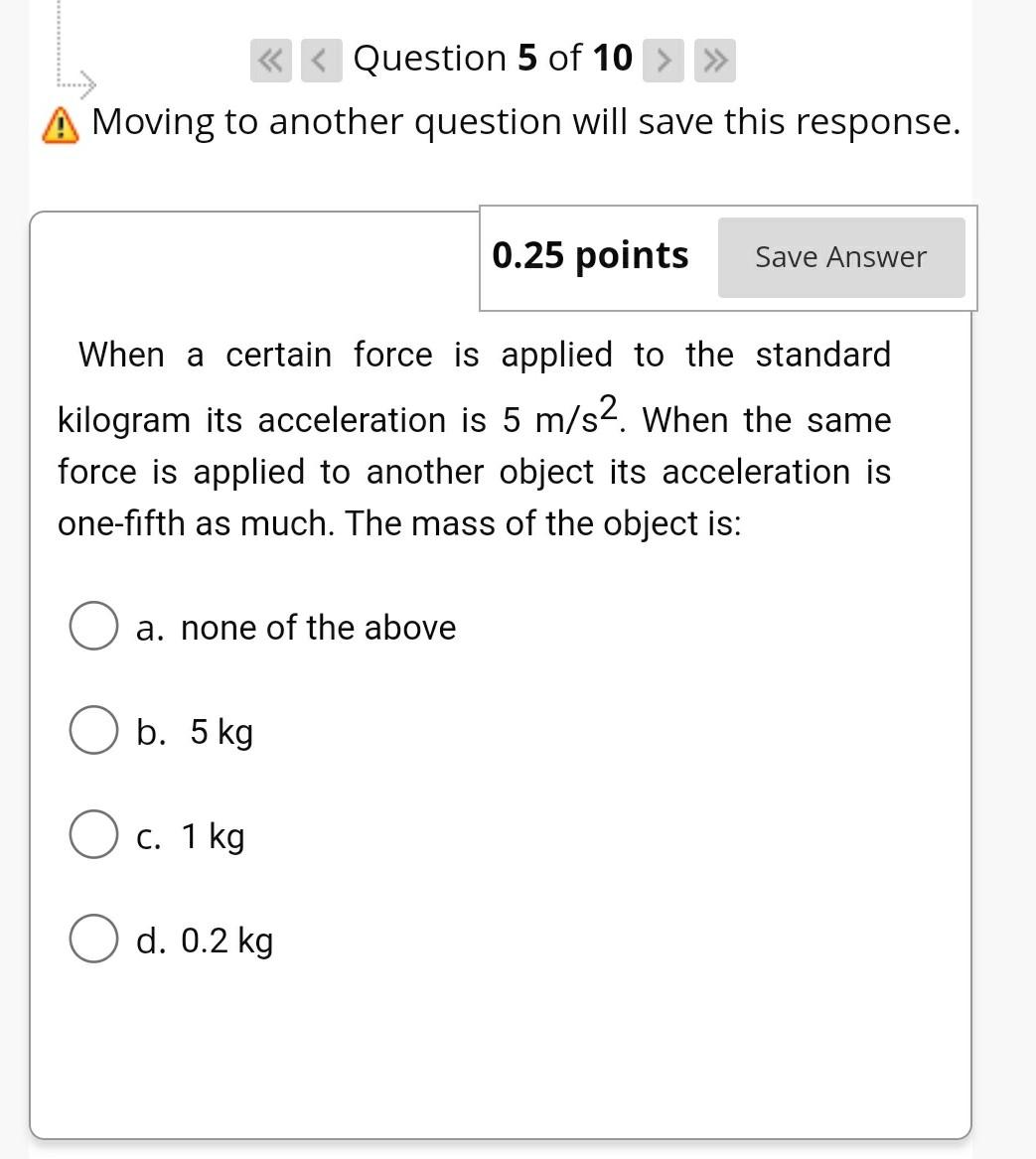Skip to the last question with double-right arrow
The width and height of the screenshot is (1036, 1159).
click(712, 59)
